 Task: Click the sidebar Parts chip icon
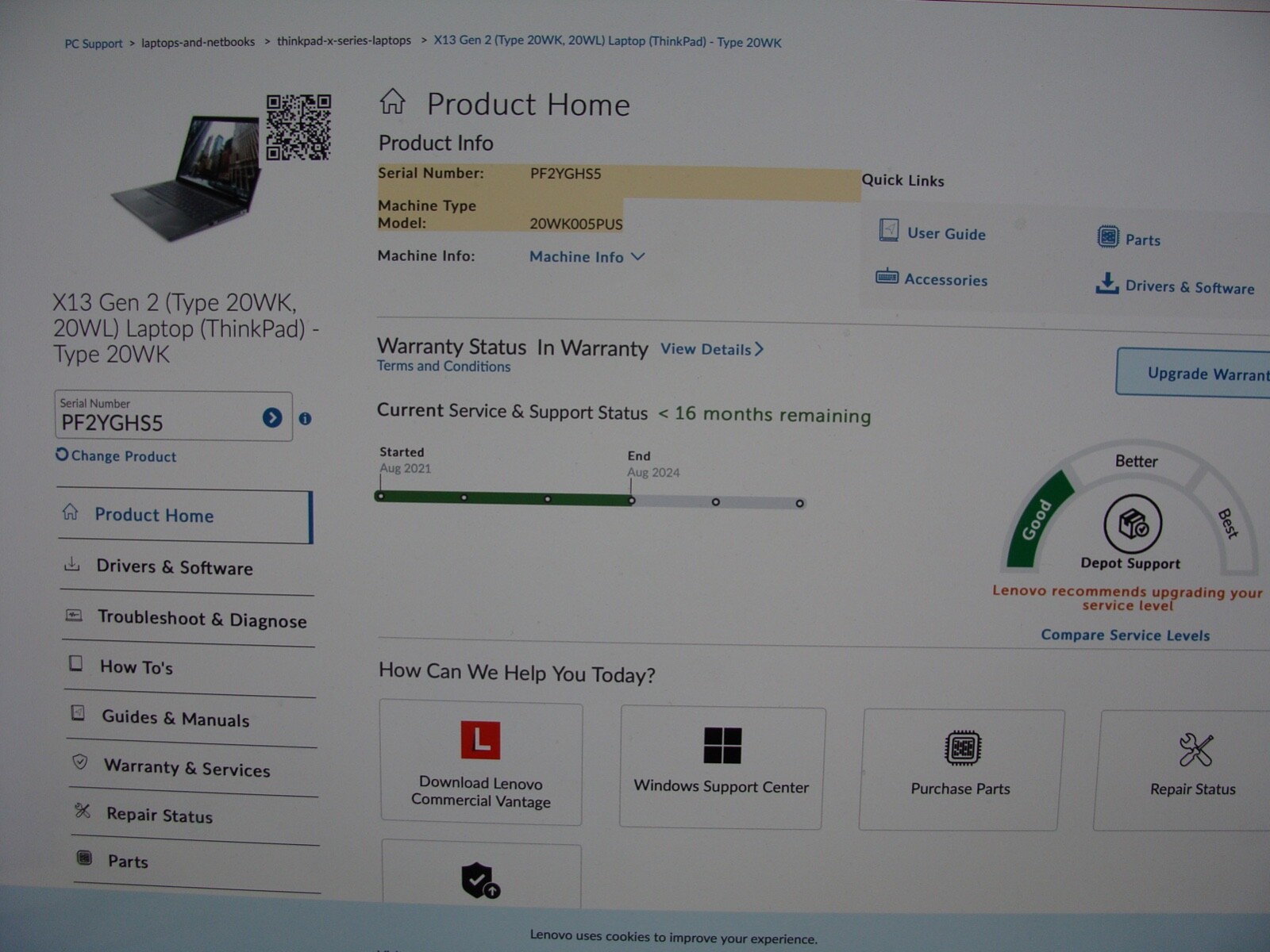click(84, 858)
